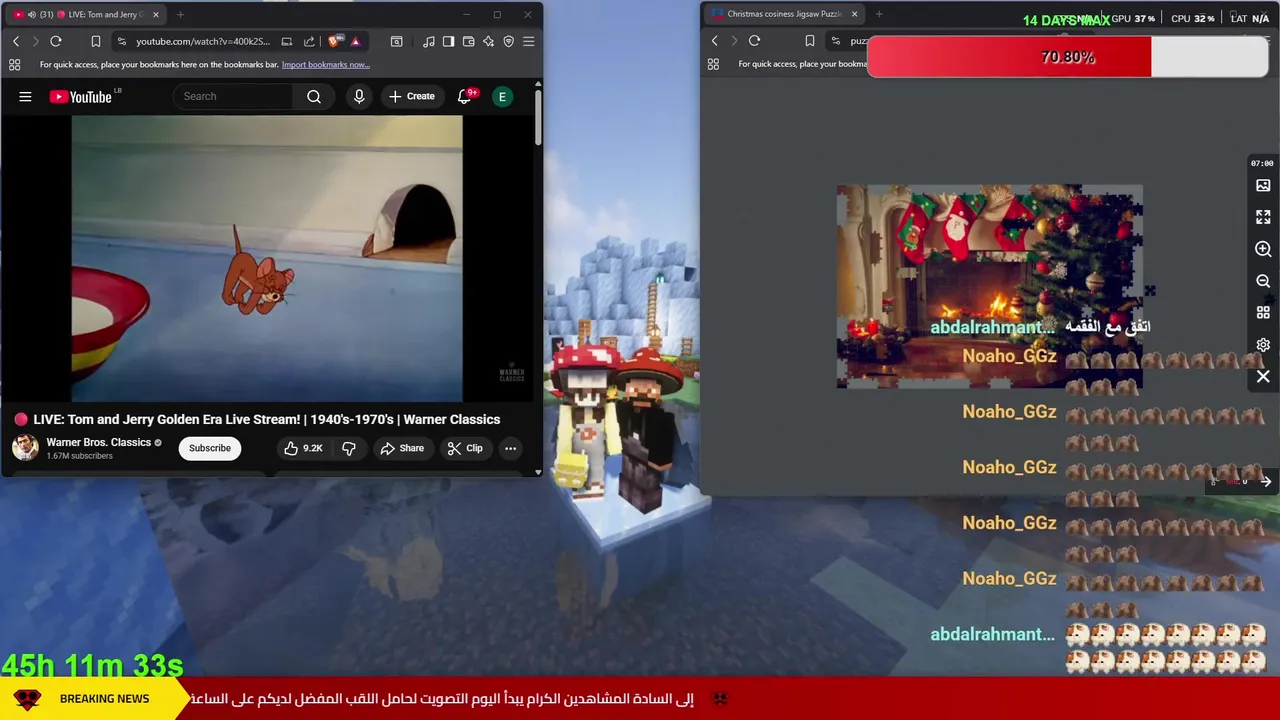Click the 1.67M subscribers text

click(79, 456)
